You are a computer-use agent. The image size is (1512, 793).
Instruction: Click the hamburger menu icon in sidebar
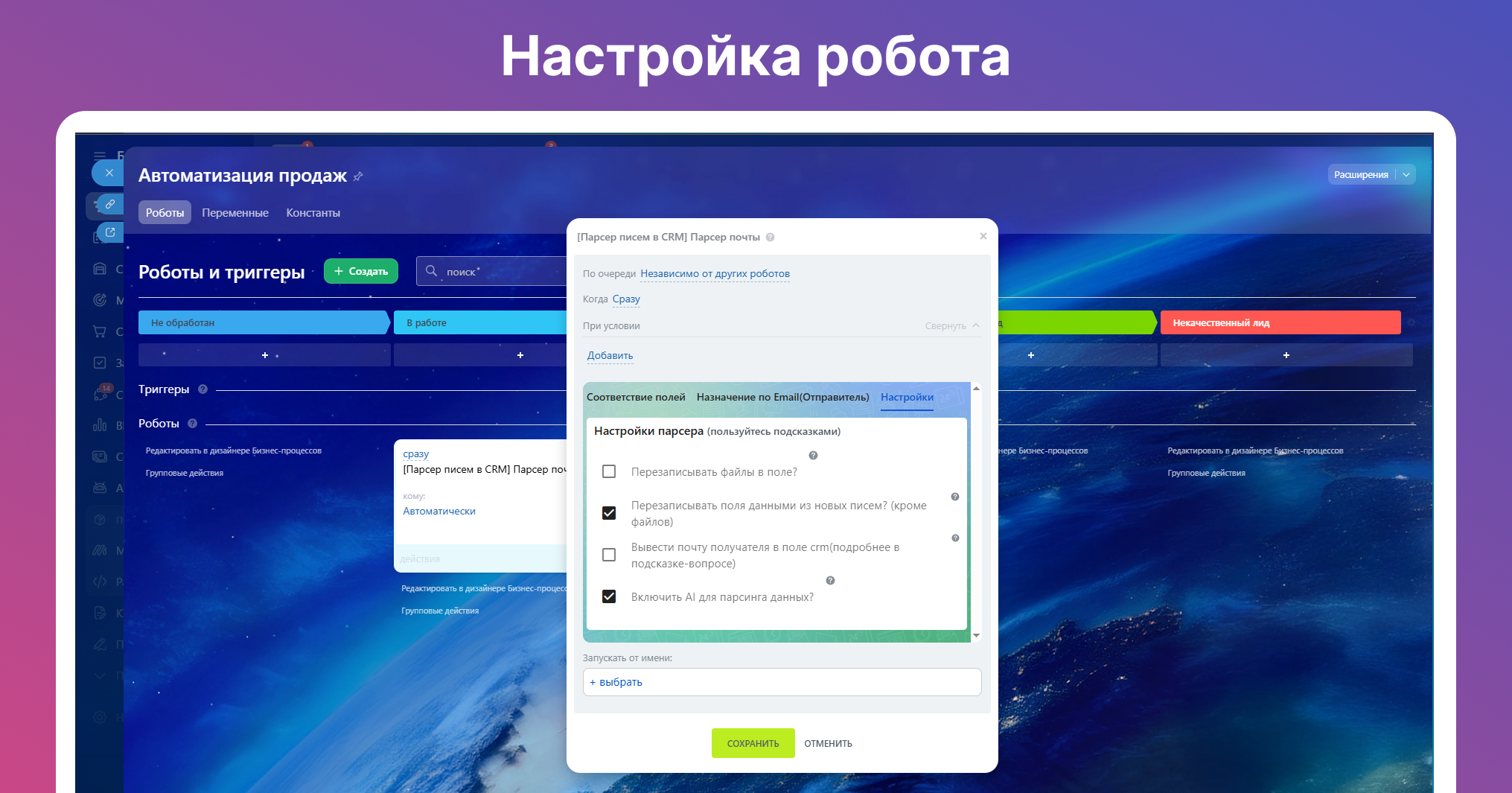[99, 156]
